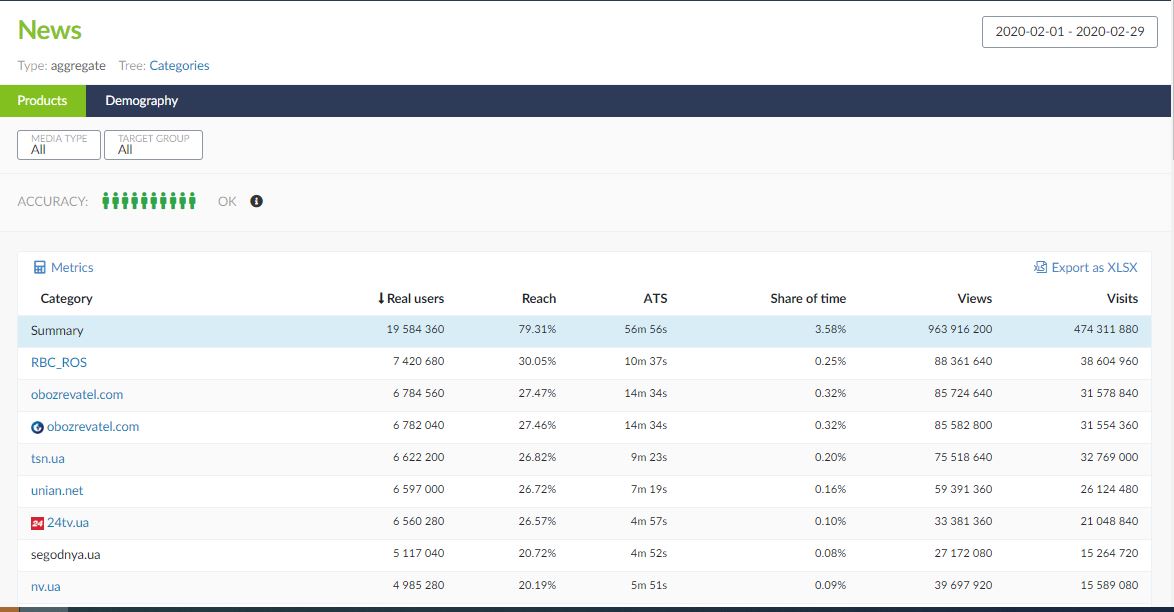Open the Media Type dropdown
1174x612 pixels.
point(59,145)
